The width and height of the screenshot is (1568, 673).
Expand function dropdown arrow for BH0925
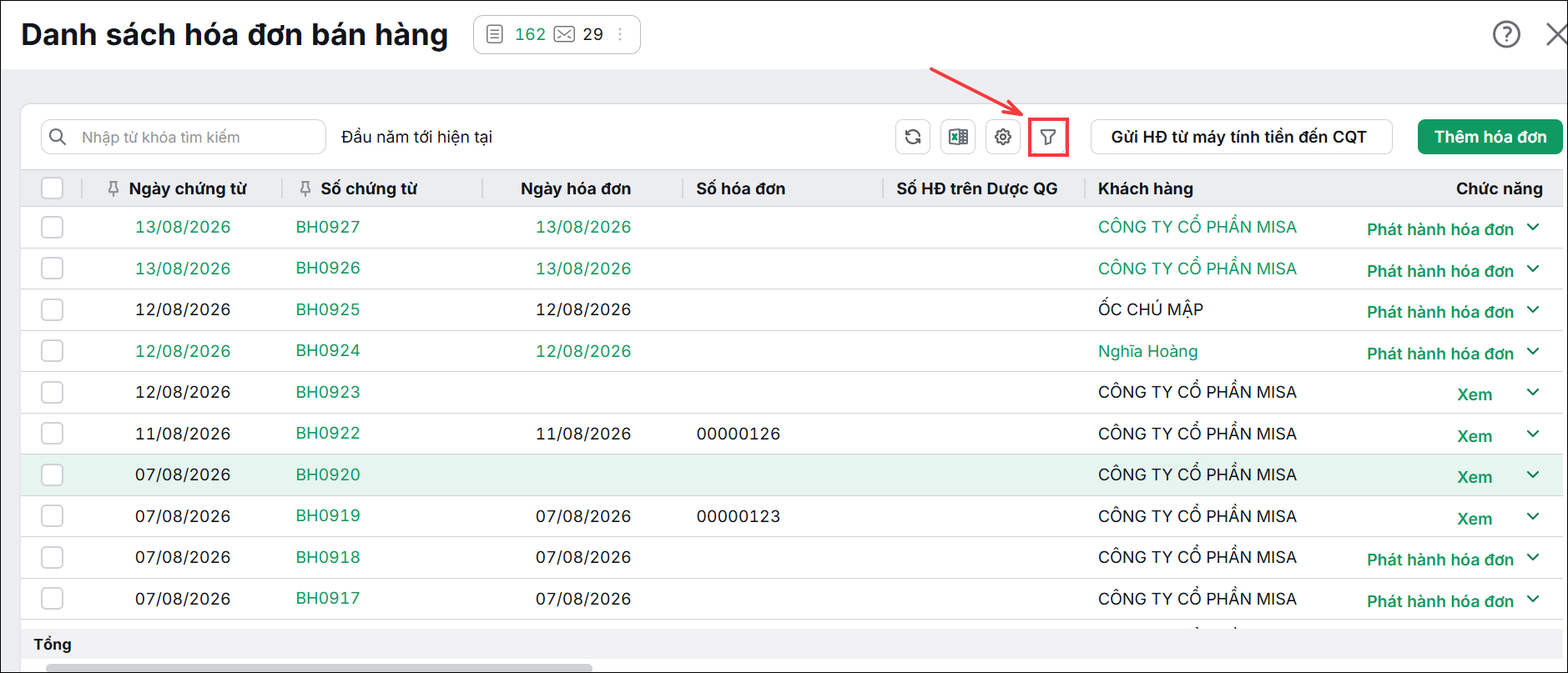tap(1533, 309)
